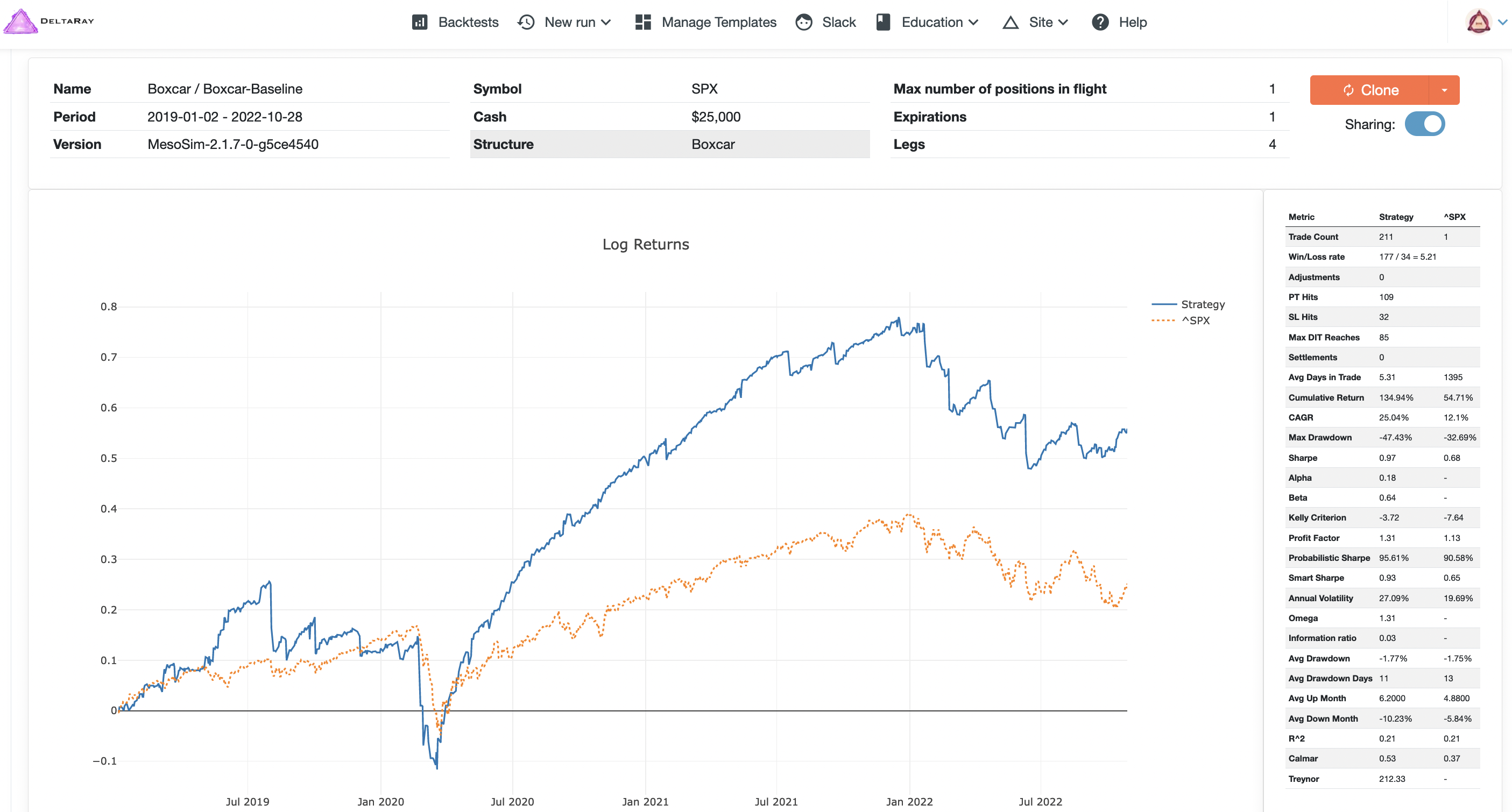The width and height of the screenshot is (1512, 812).
Task: Expand the Education chevron
Action: pyautogui.click(x=973, y=22)
